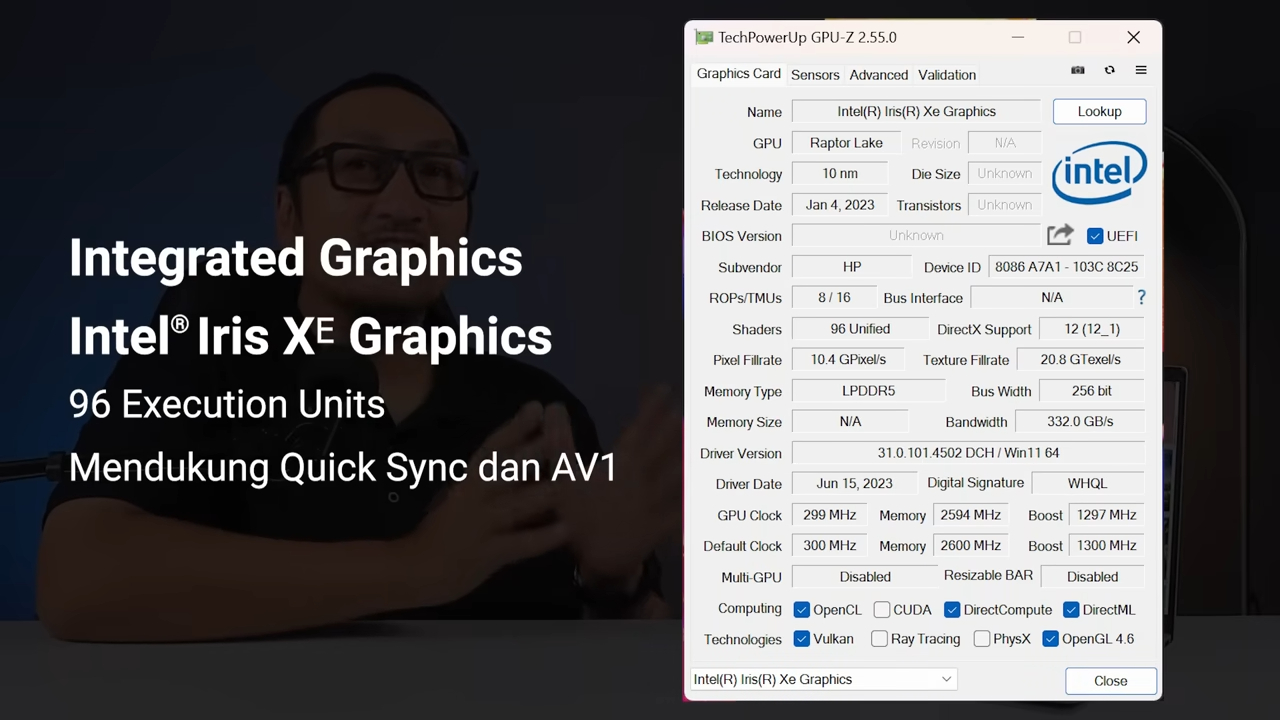
Task: Click the GPU name text field
Action: [916, 112]
